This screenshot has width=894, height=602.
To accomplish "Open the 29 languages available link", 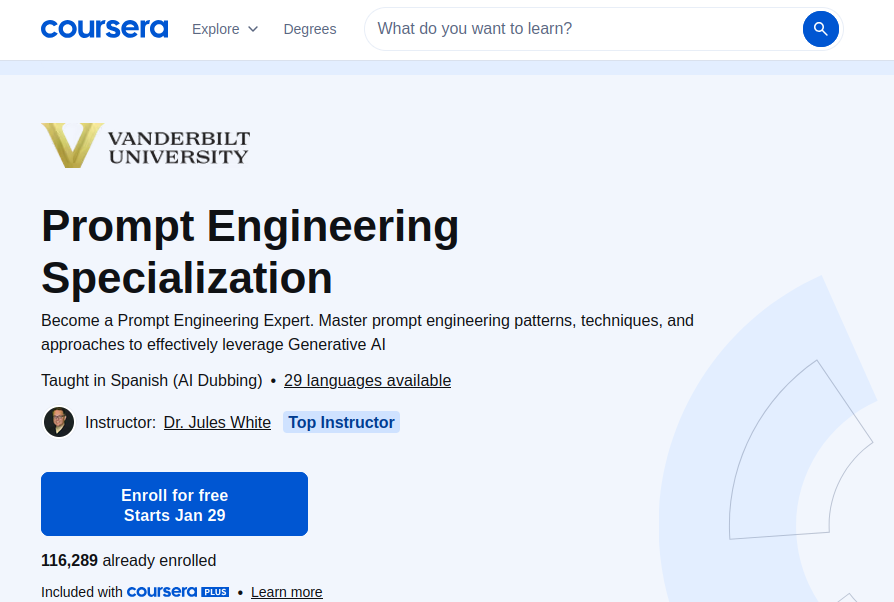I will point(367,380).
